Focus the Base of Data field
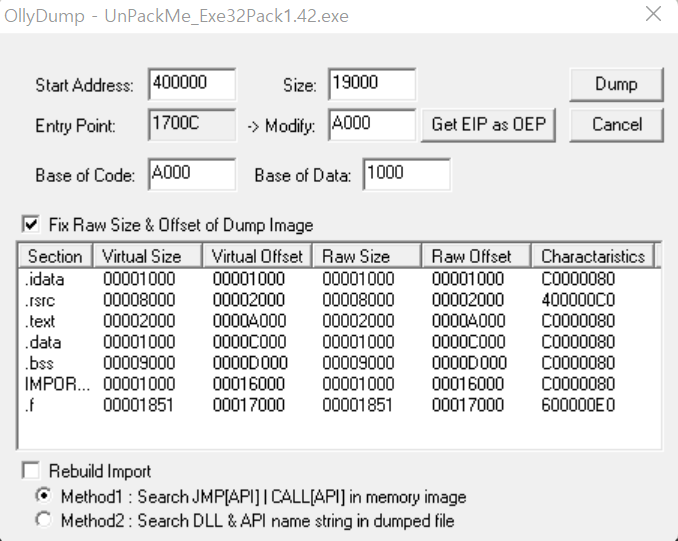Image resolution: width=678 pixels, height=541 pixels. tap(406, 174)
